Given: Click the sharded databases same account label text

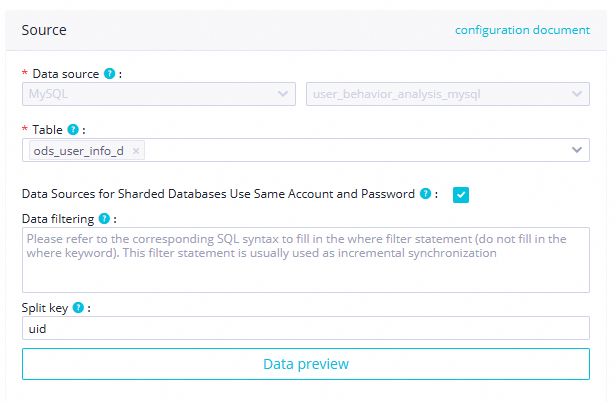Looking at the screenshot, I should click(x=218, y=194).
